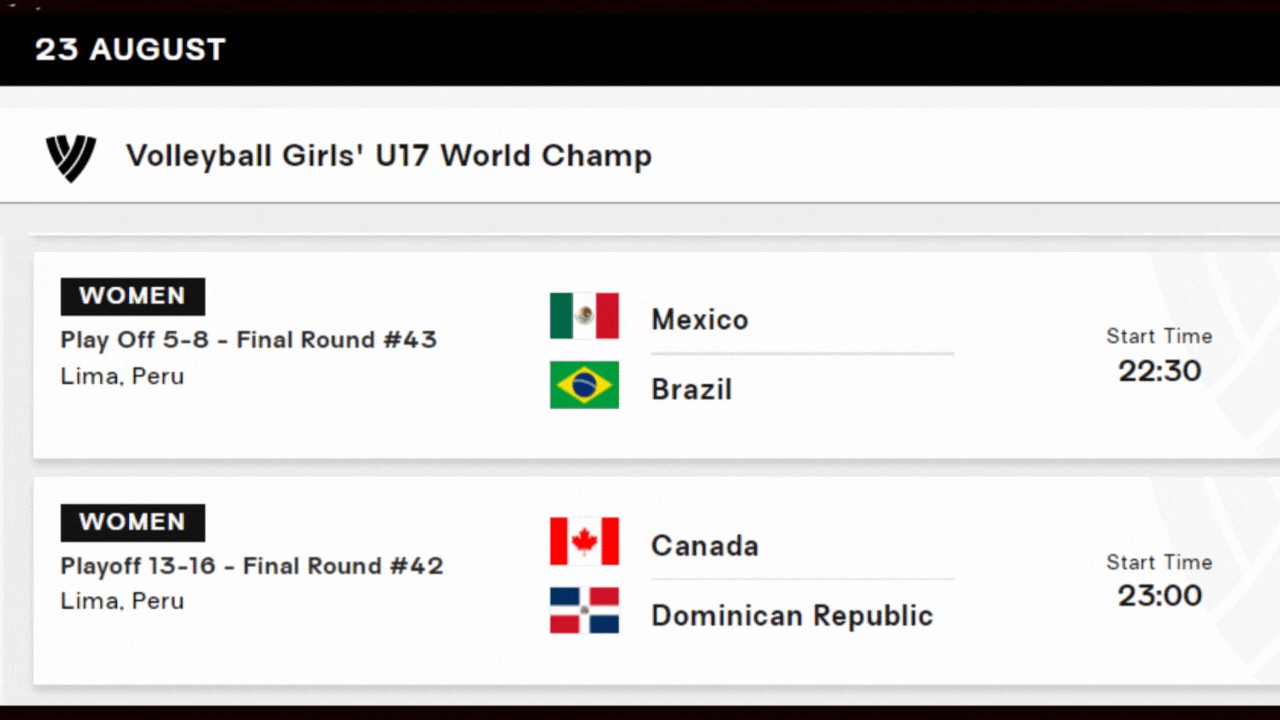Click the 22:30 start time
This screenshot has width=1280, height=720.
click(1160, 371)
